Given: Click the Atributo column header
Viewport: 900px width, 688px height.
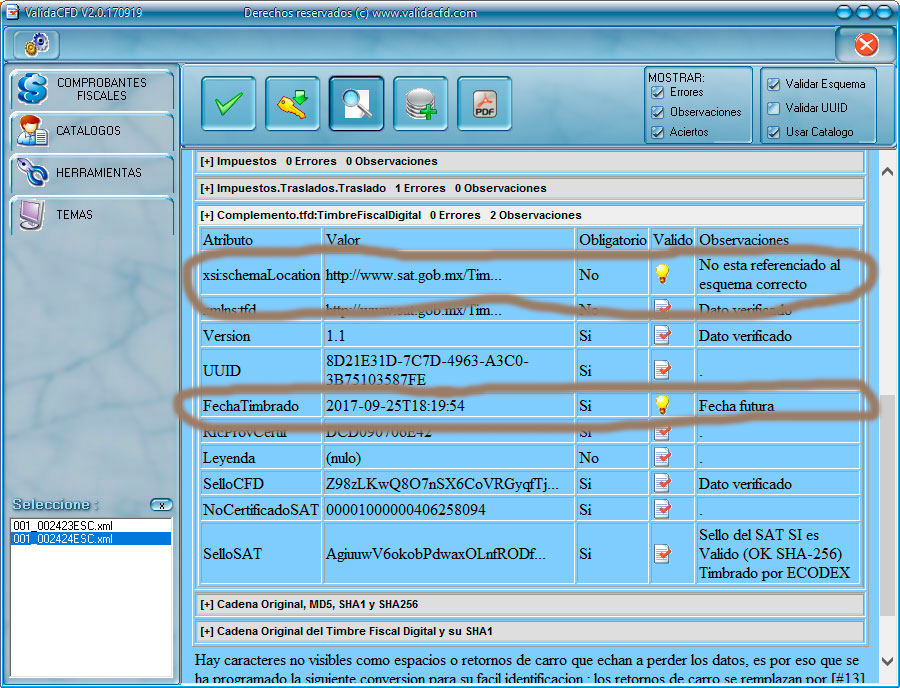Looking at the screenshot, I should pos(261,239).
